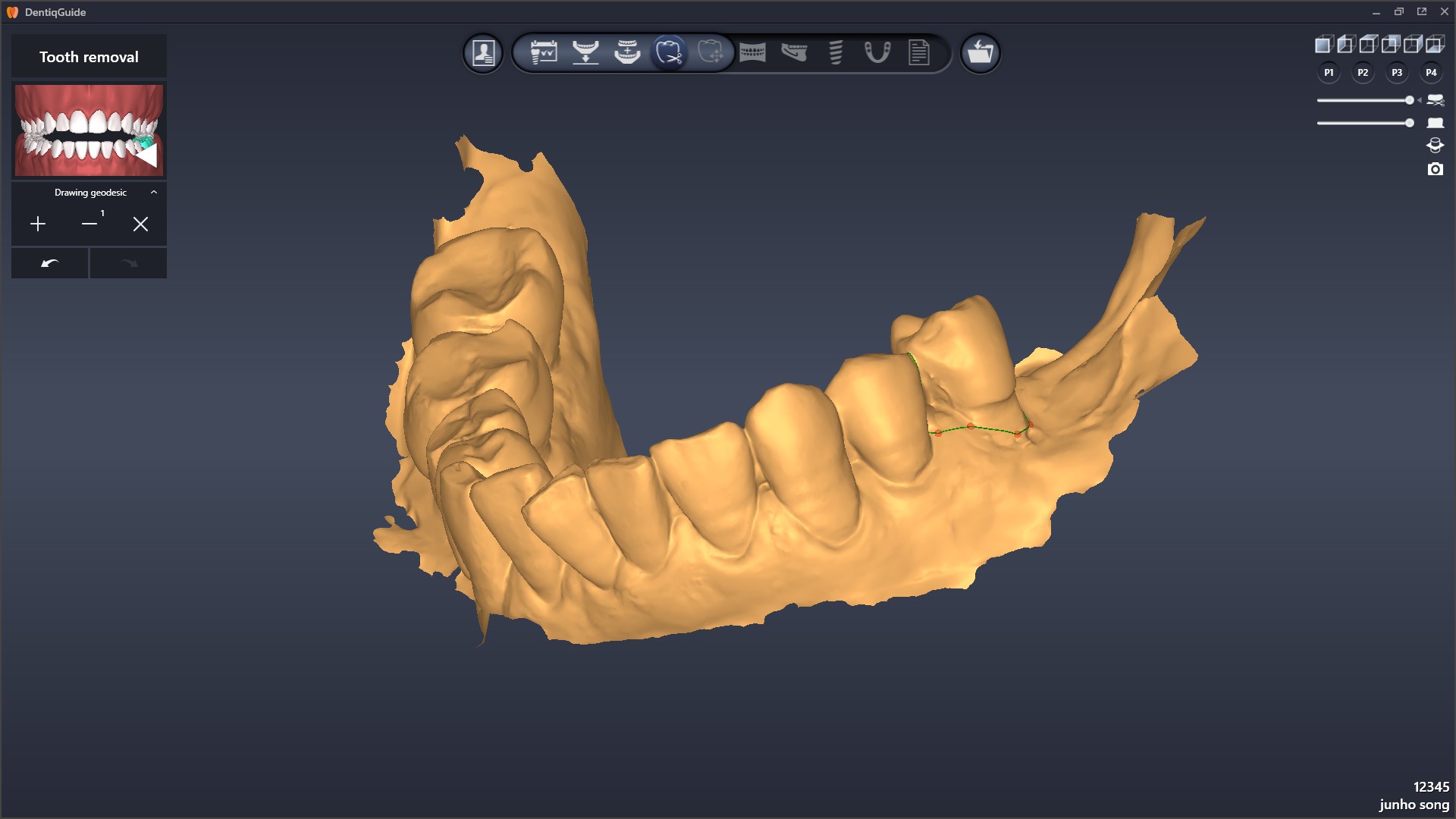The height and width of the screenshot is (819, 1456).
Task: Capture screenshot with camera icon
Action: click(x=1435, y=169)
